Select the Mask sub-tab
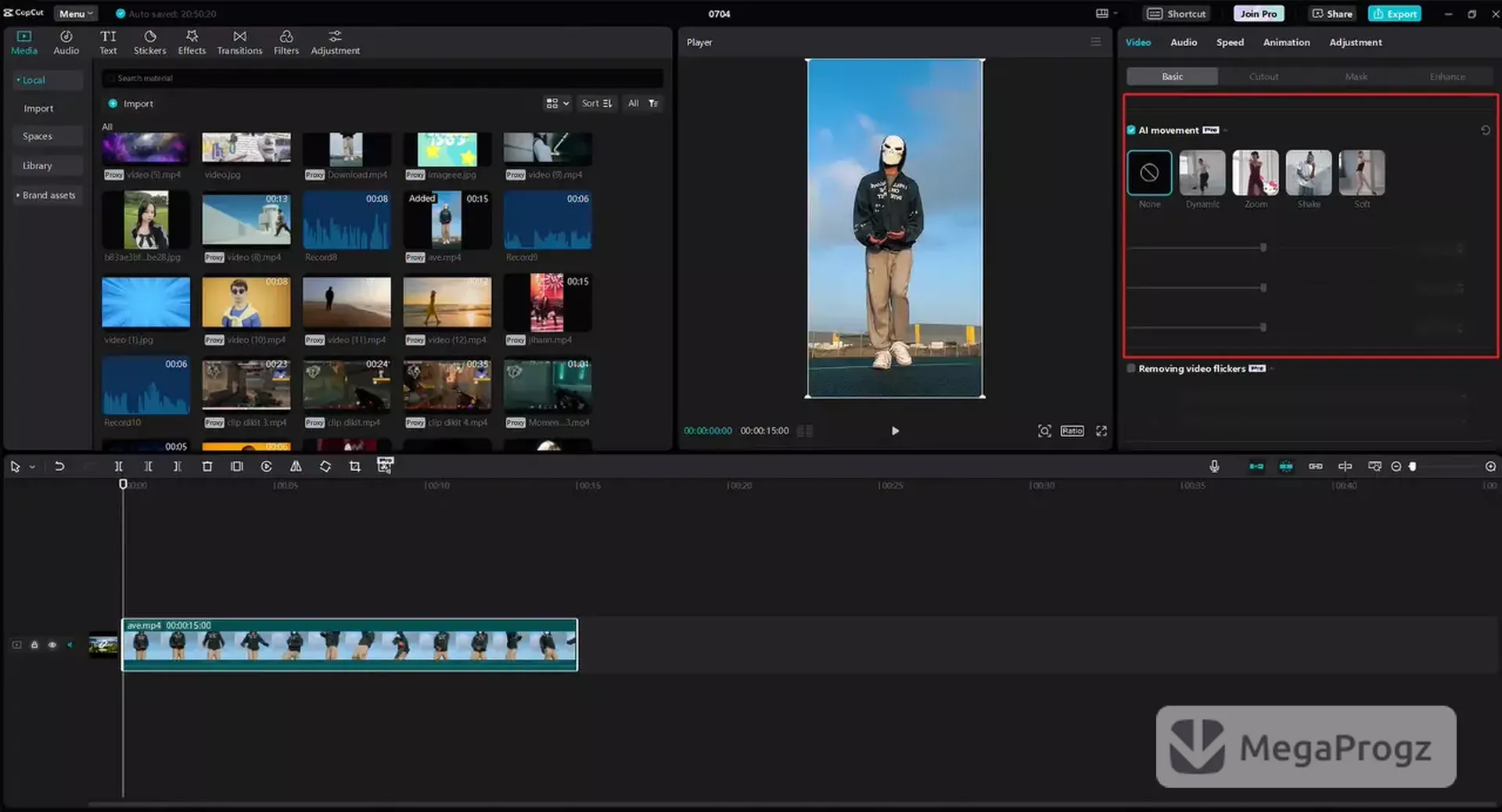Screen dimensions: 1502x812 pos(1356,77)
